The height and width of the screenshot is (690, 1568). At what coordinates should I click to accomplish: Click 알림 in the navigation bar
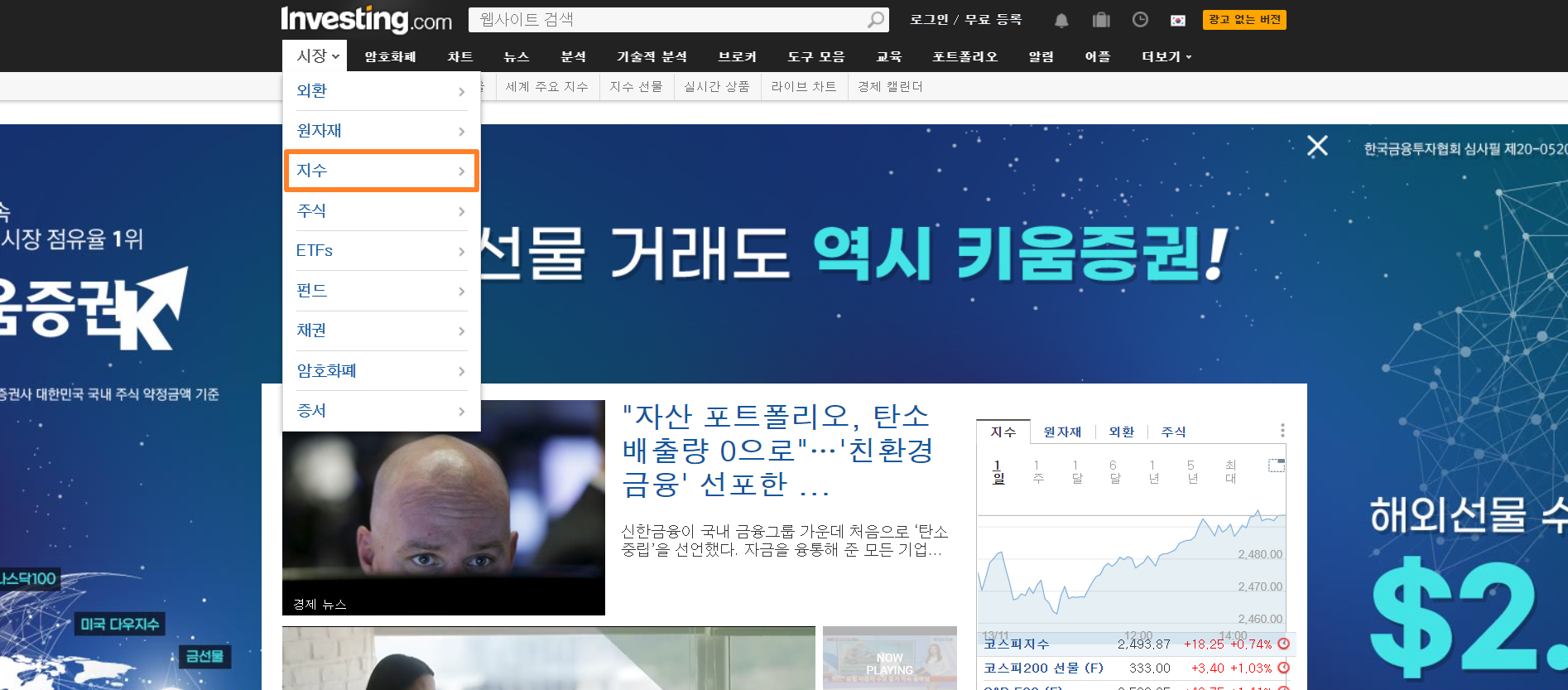[1041, 56]
